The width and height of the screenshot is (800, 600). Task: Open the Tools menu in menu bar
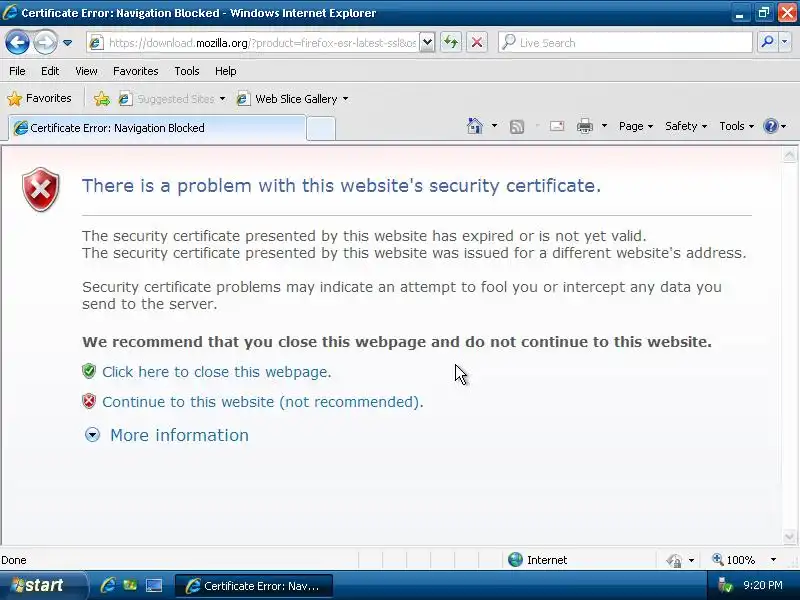[187, 71]
